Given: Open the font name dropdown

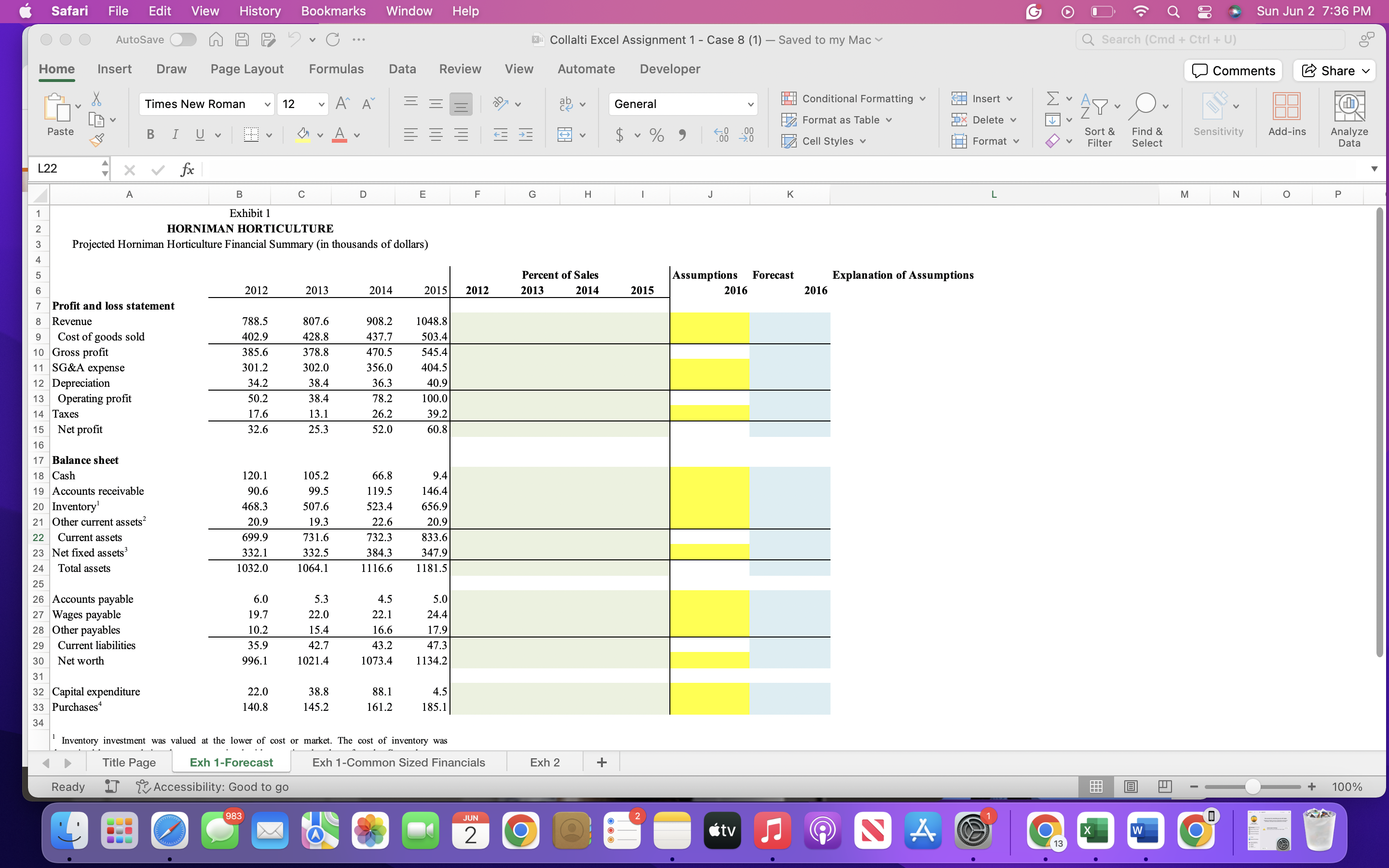Looking at the screenshot, I should pyautogui.click(x=268, y=104).
